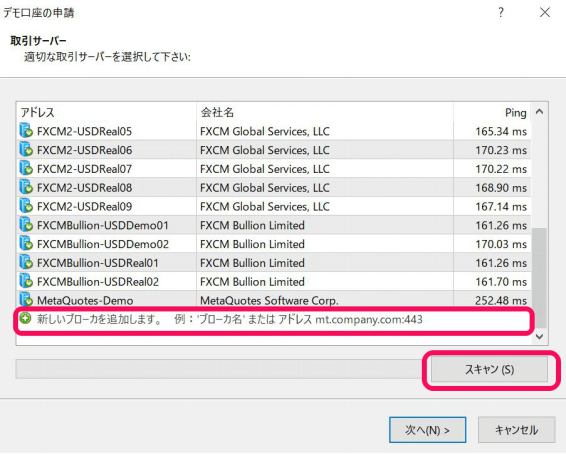
Task: Click the MetaQuotes-Demo server icon
Action: coord(26,300)
